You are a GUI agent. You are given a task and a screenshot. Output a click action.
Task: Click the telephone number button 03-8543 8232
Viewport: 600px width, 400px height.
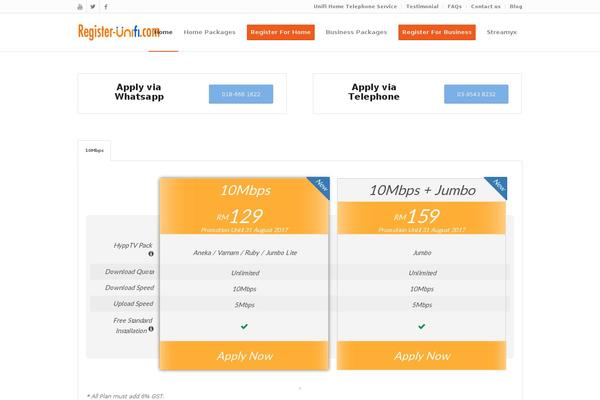coord(476,94)
